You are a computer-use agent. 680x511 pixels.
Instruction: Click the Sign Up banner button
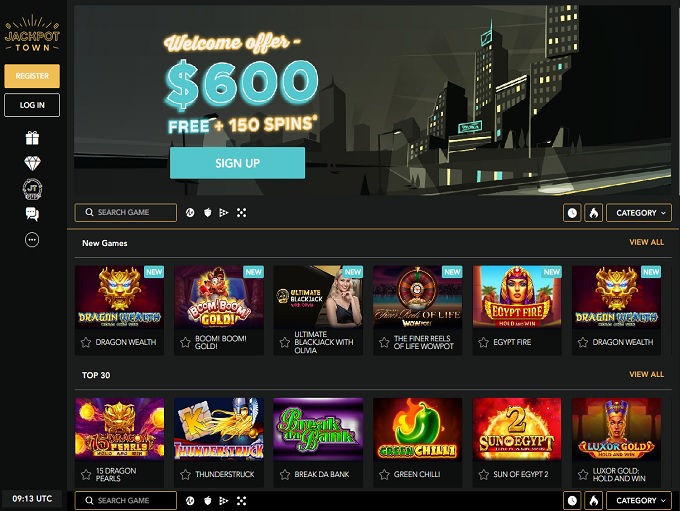(x=237, y=163)
